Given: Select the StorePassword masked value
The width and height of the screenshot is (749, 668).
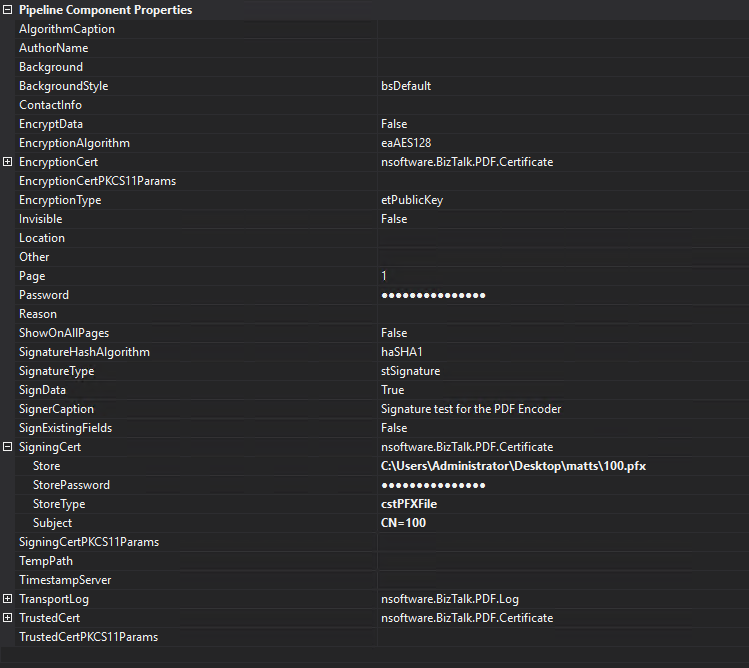Looking at the screenshot, I should click(x=433, y=485).
